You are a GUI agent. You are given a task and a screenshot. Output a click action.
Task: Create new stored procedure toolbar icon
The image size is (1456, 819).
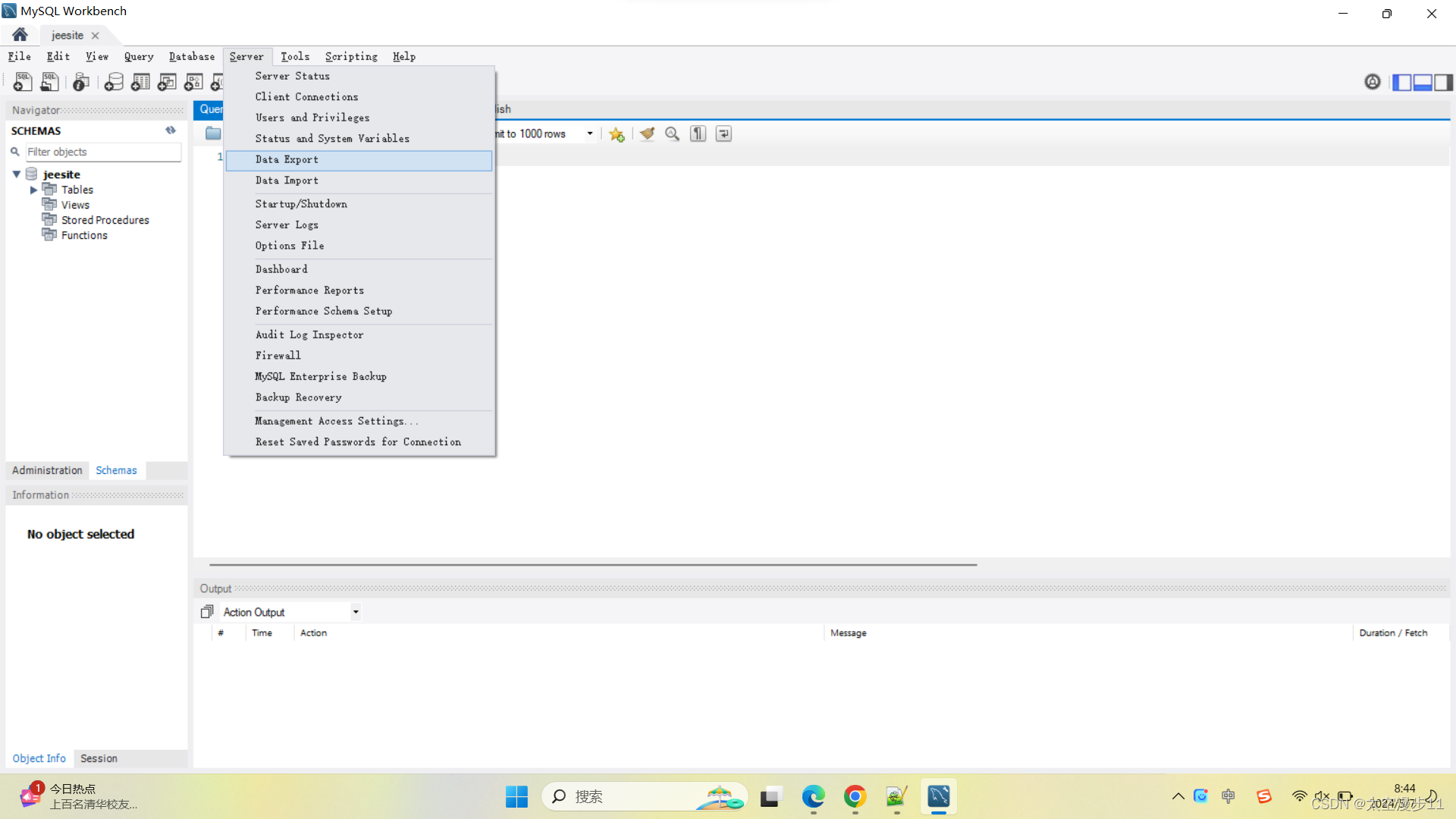(193, 82)
